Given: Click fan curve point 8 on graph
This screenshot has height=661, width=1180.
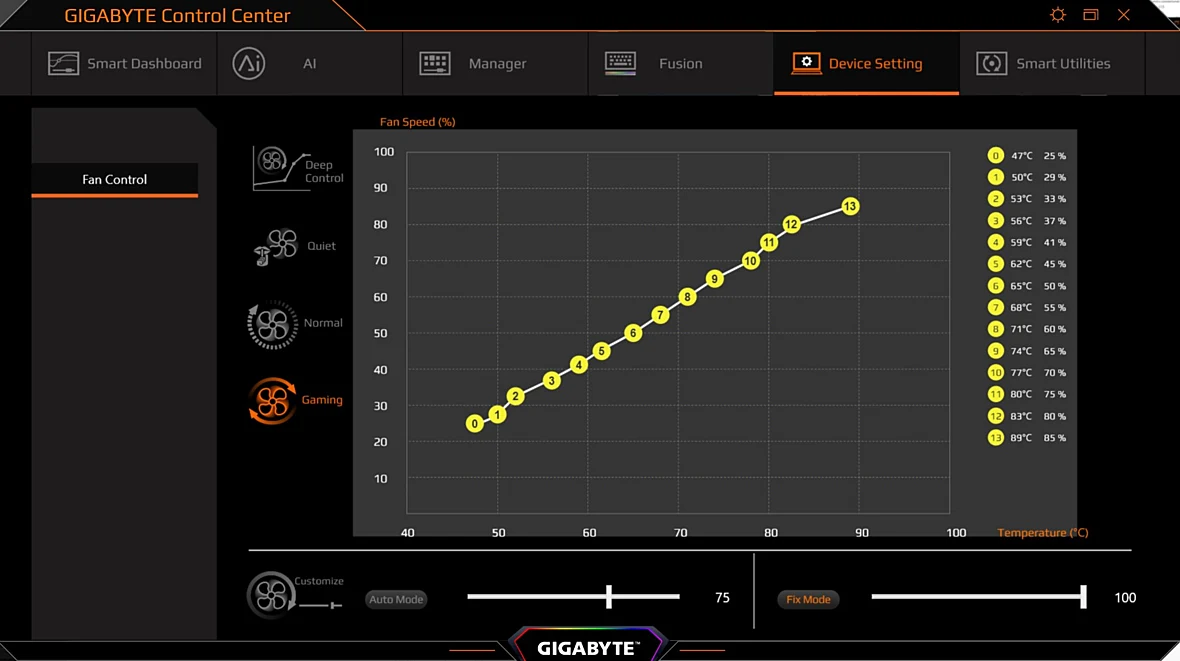Looking at the screenshot, I should pyautogui.click(x=687, y=297).
